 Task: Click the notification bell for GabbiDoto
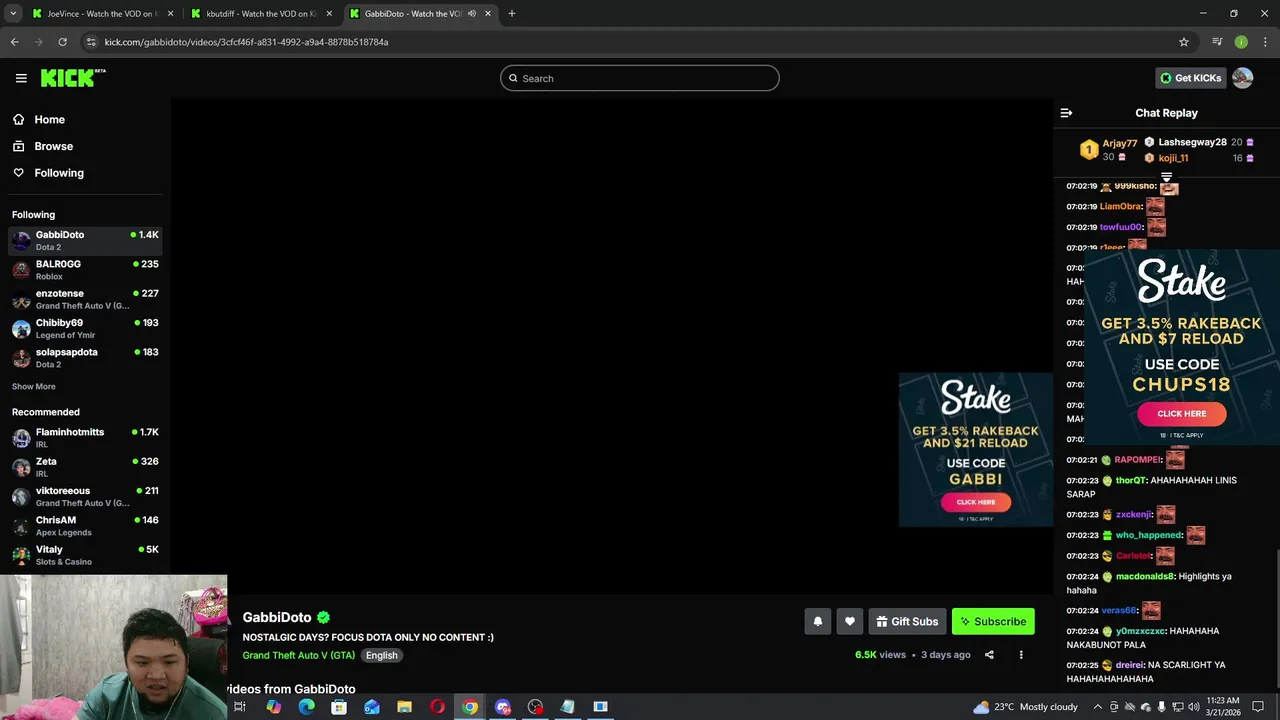click(818, 622)
